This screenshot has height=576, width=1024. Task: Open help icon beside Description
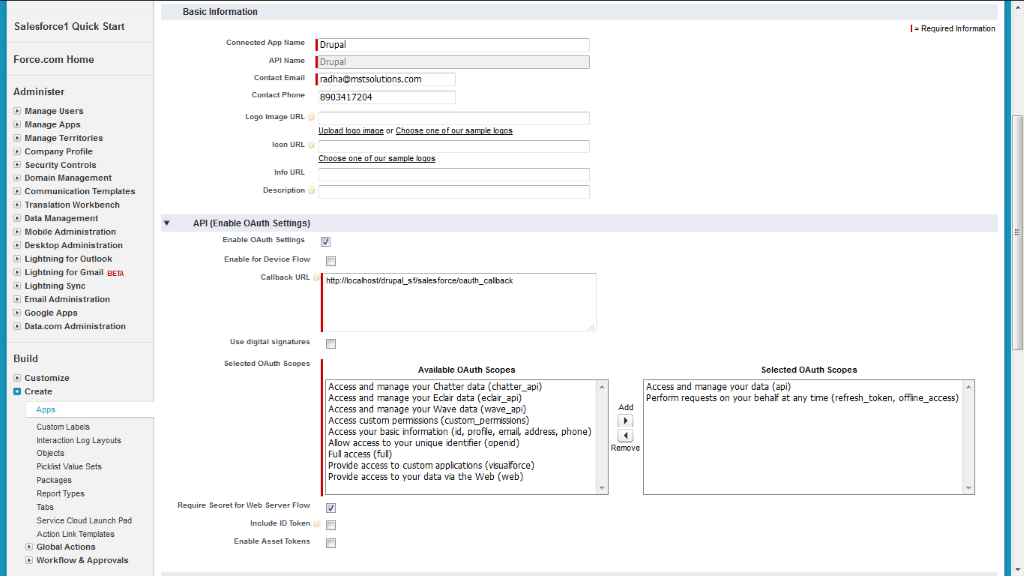pos(312,191)
